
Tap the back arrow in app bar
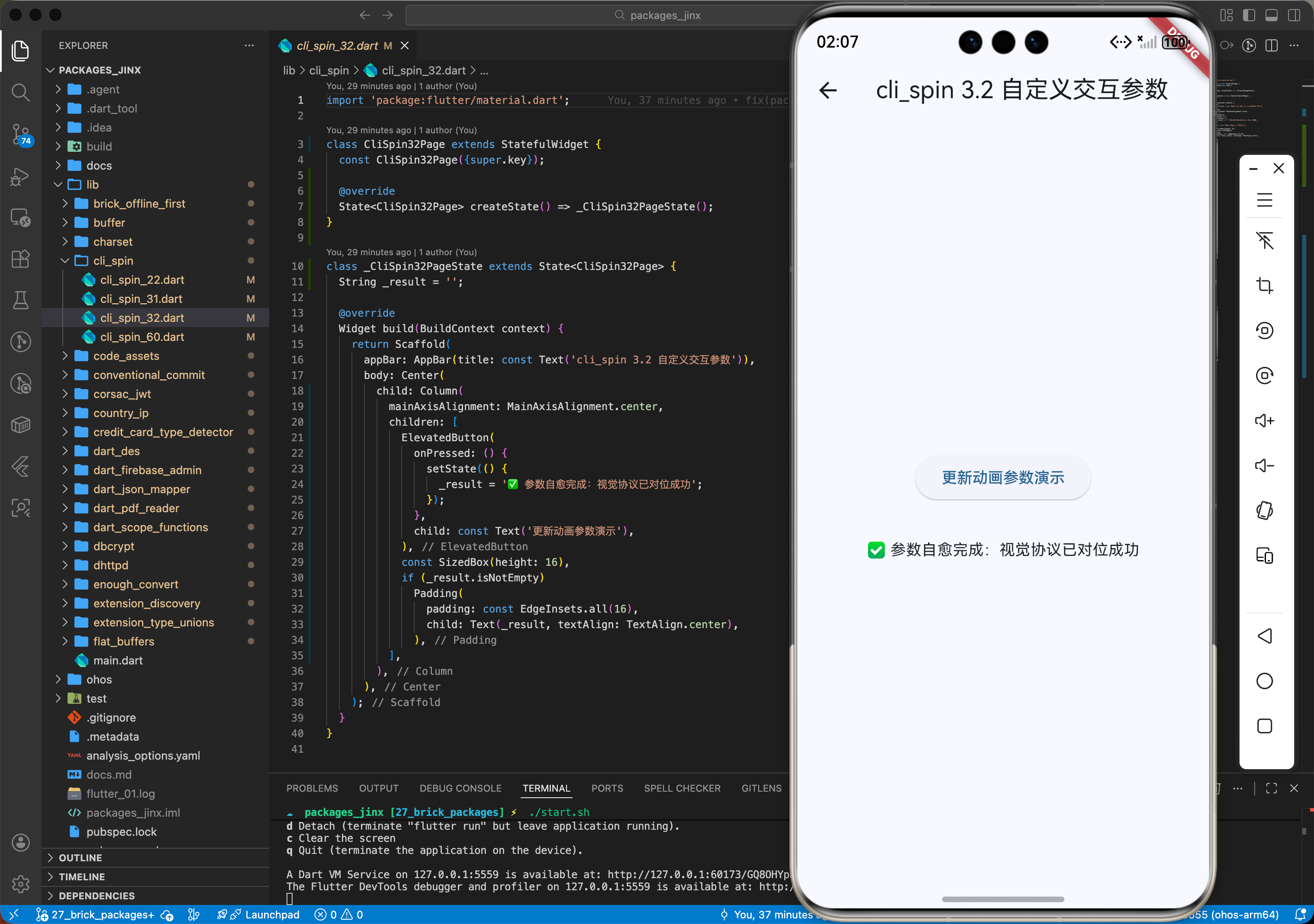point(828,90)
